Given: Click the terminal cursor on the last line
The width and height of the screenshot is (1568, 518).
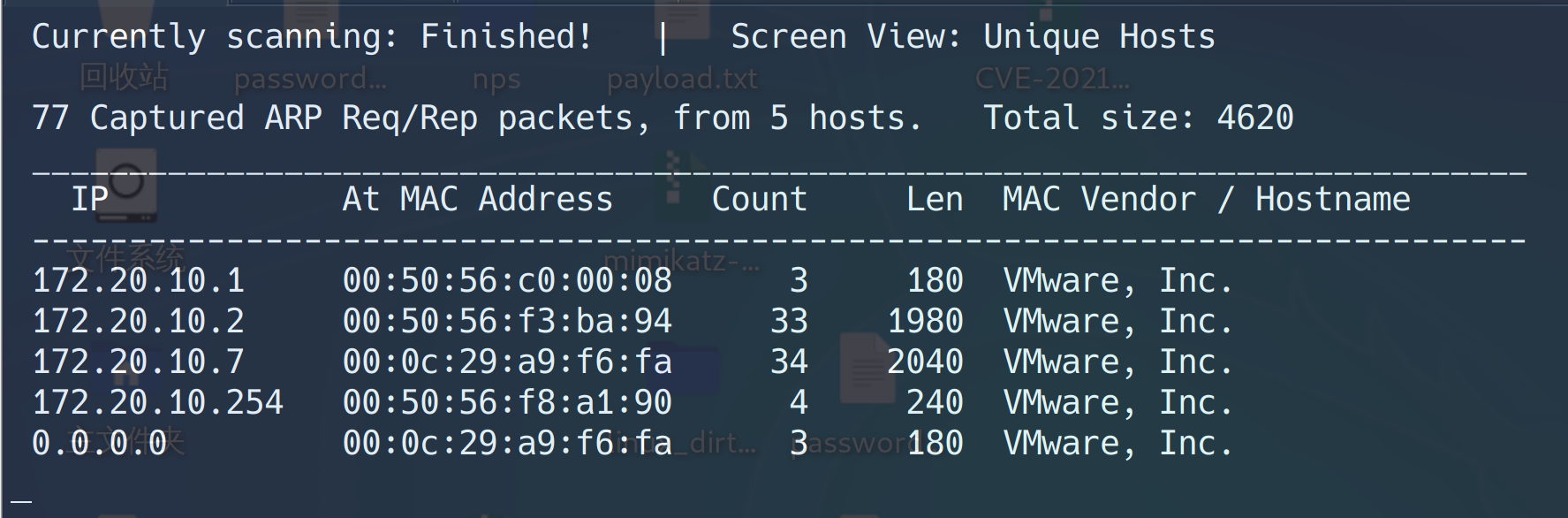Looking at the screenshot, I should point(21,502).
